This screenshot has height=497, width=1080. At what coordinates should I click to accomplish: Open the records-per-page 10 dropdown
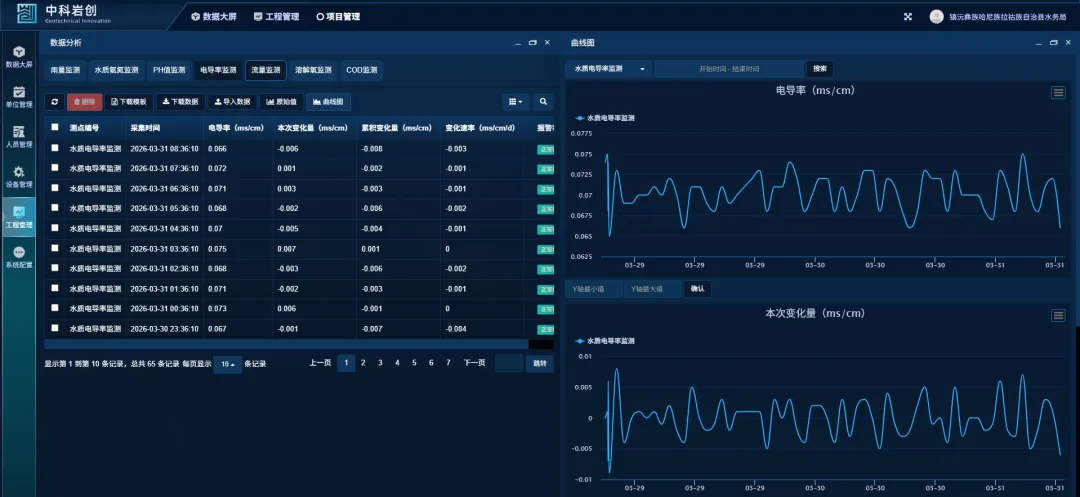point(229,364)
